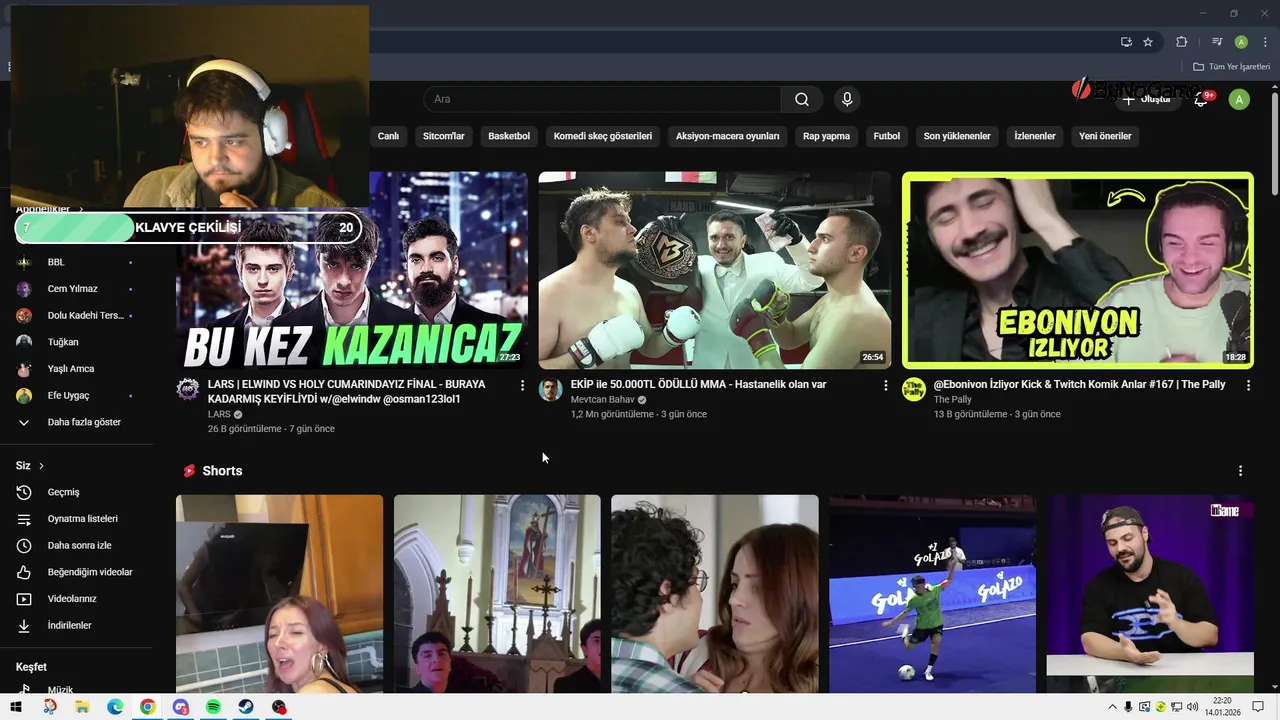Select Aksiyon-macera oyunları chip

(727, 136)
